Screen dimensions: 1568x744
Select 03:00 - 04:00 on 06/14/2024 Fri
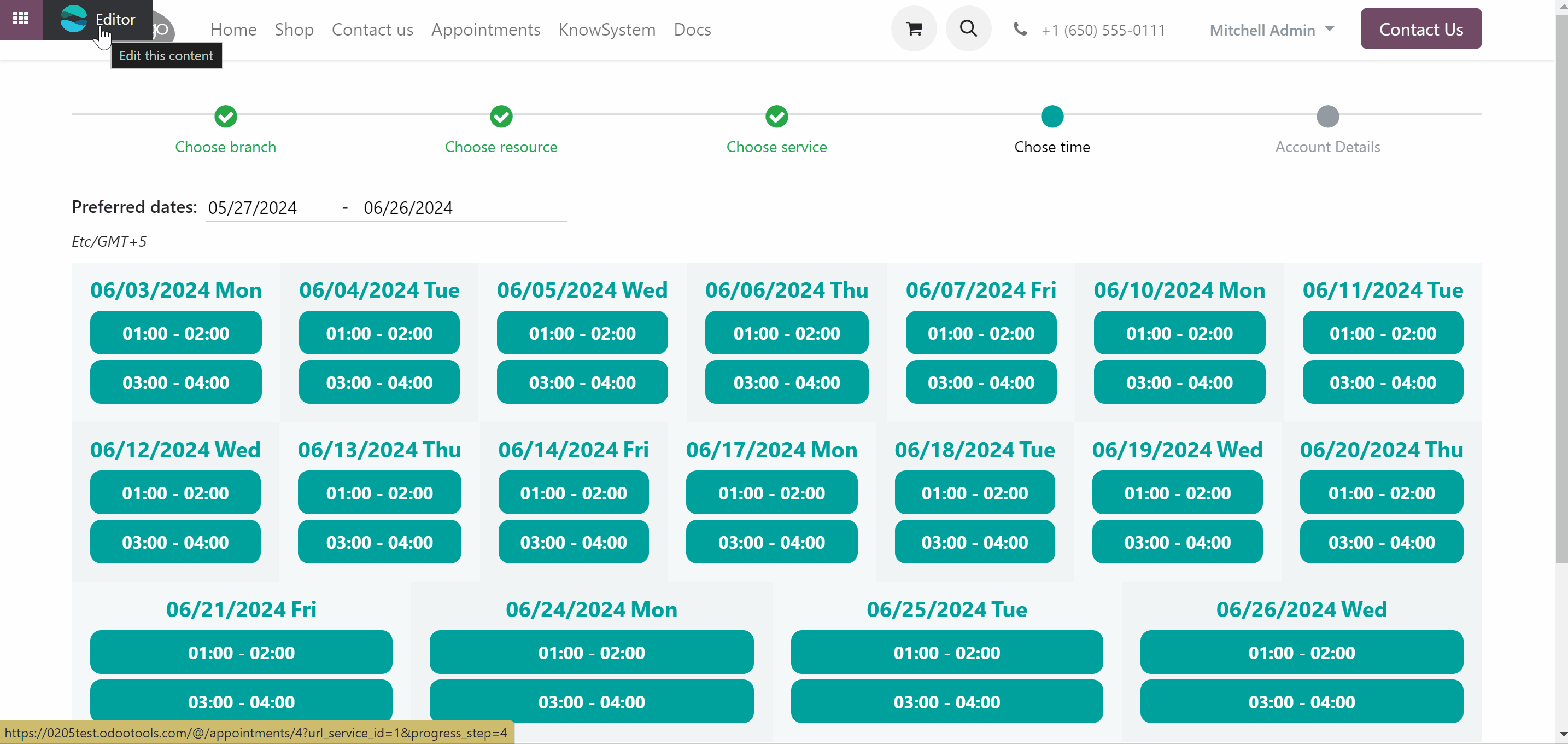click(574, 542)
